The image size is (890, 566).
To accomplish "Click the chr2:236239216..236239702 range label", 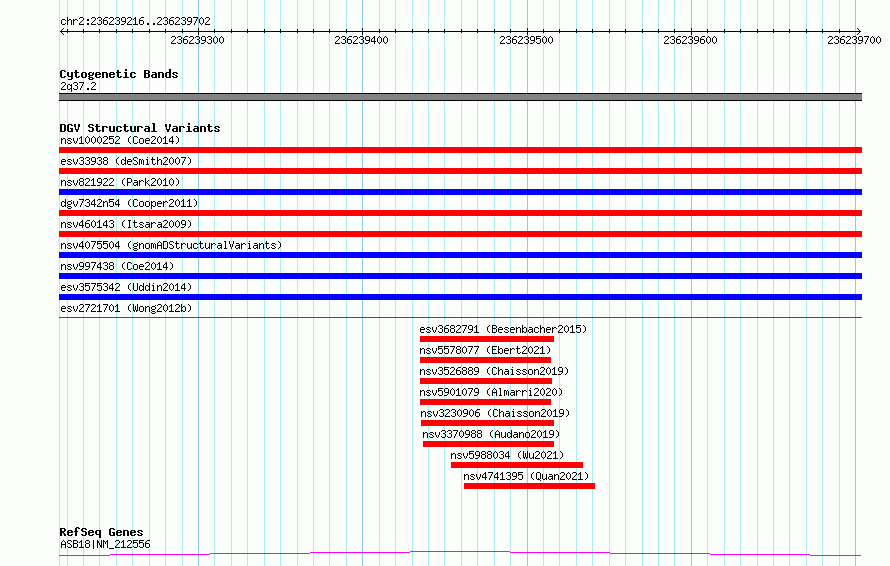I will click(135, 21).
